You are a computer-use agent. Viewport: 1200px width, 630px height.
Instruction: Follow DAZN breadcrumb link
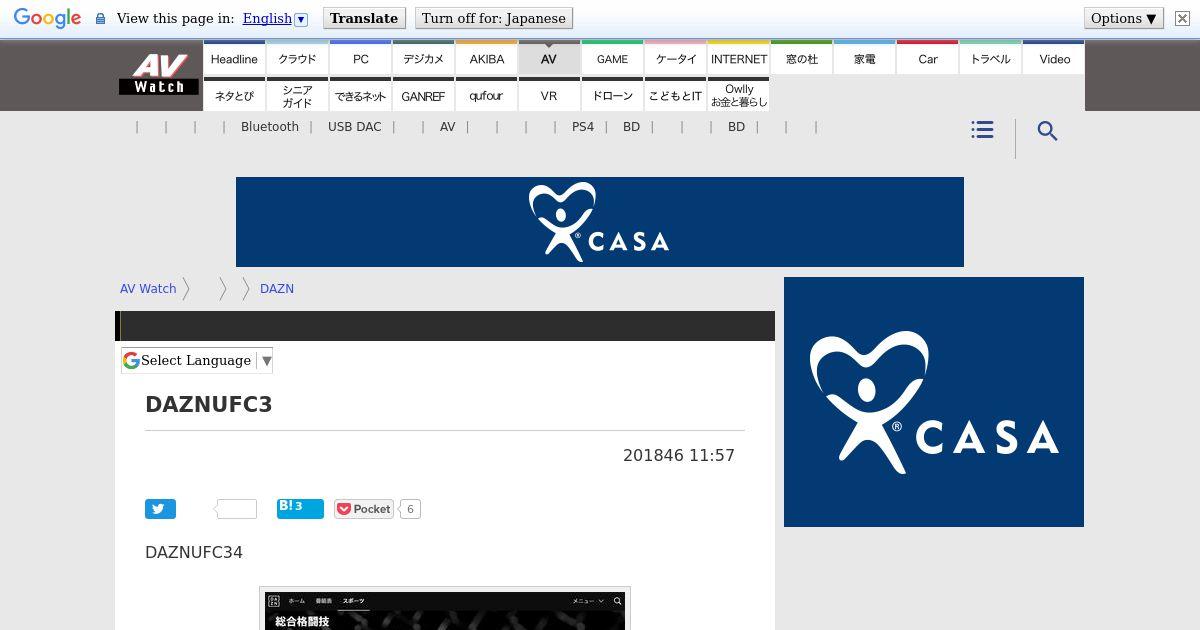277,288
